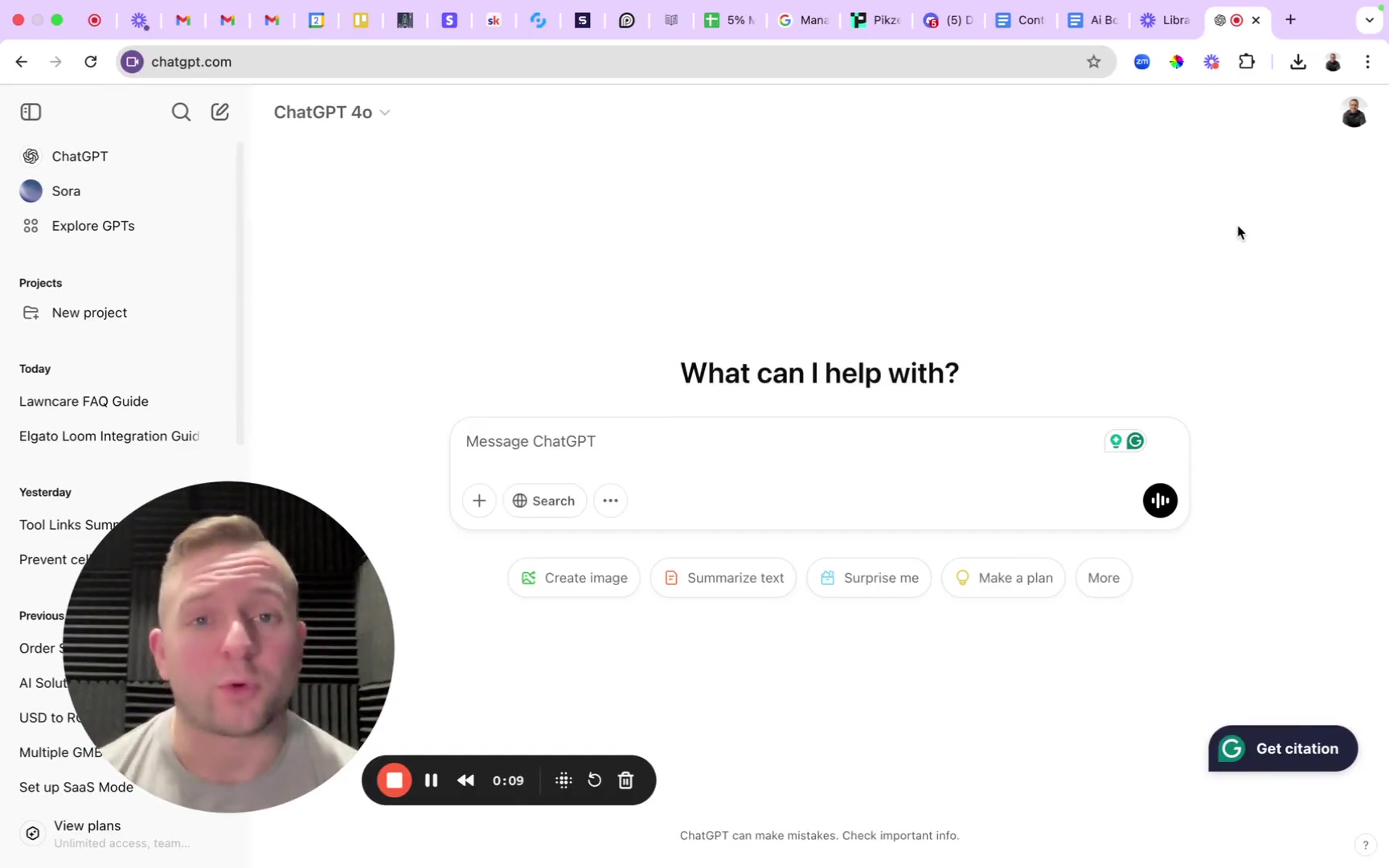The height and width of the screenshot is (868, 1389).
Task: Enable the web Search button
Action: [x=544, y=501]
